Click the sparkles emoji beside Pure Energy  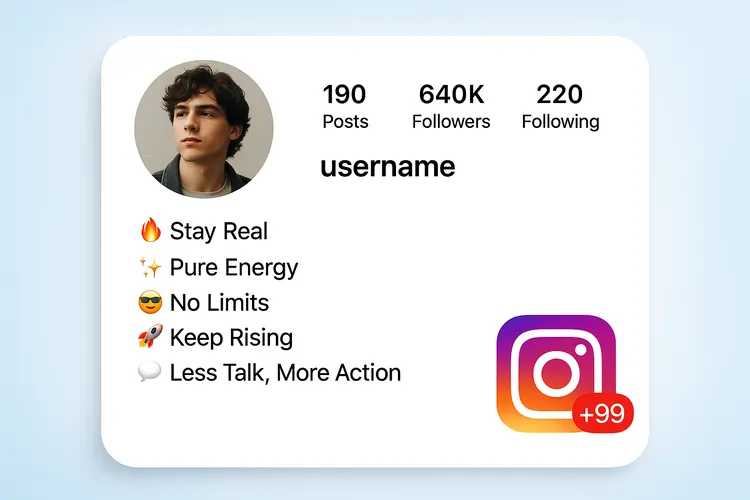150,267
